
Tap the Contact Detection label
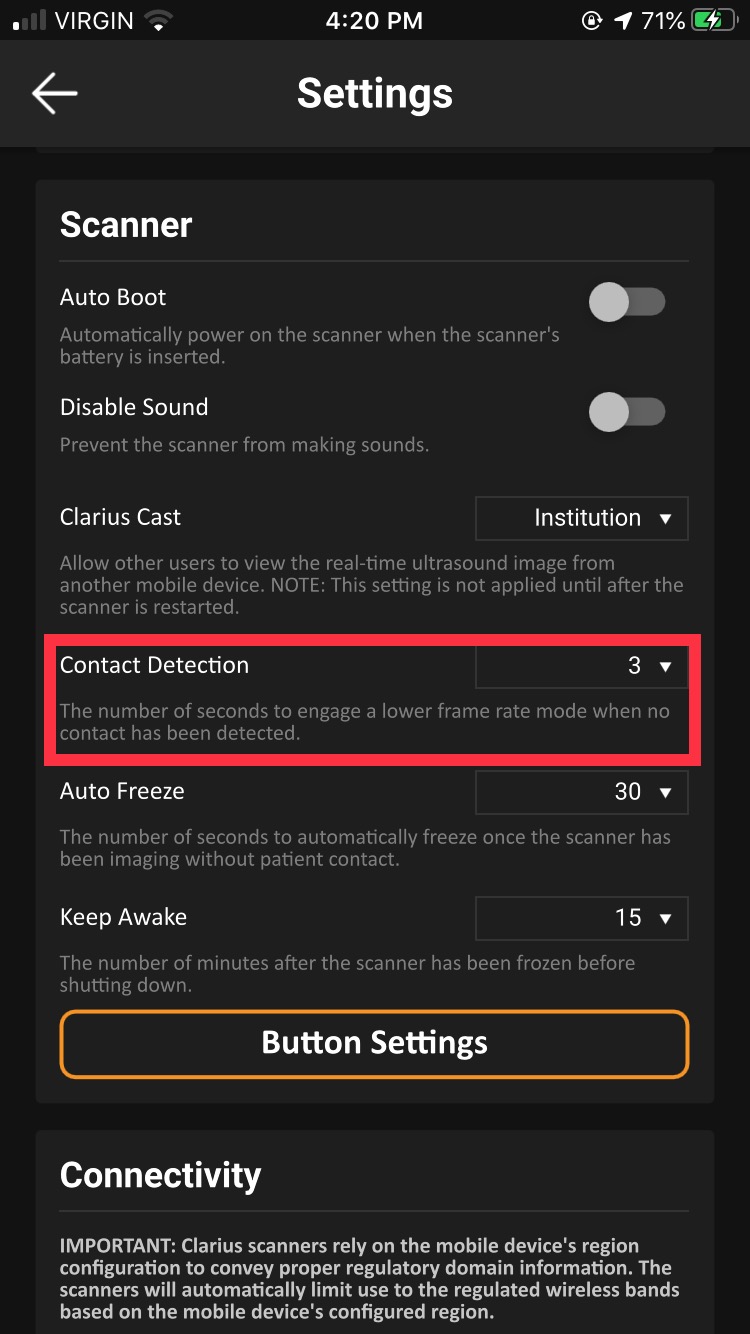[154, 665]
